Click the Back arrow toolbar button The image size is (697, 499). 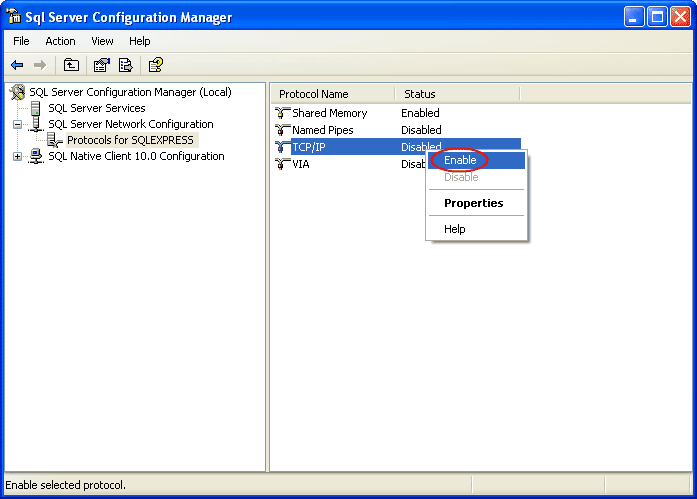(17, 65)
